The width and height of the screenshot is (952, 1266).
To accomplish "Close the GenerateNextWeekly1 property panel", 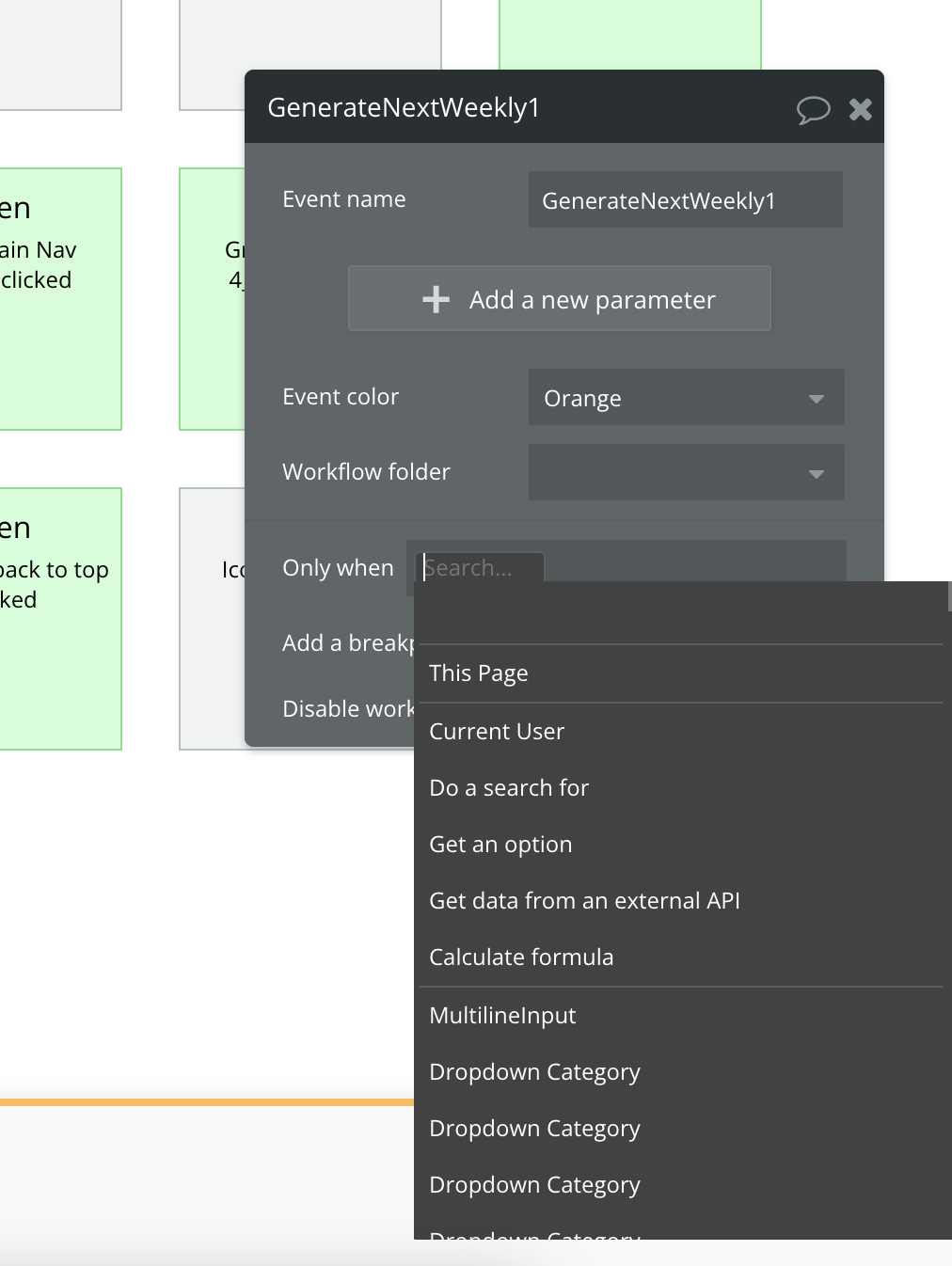I will pos(861,109).
